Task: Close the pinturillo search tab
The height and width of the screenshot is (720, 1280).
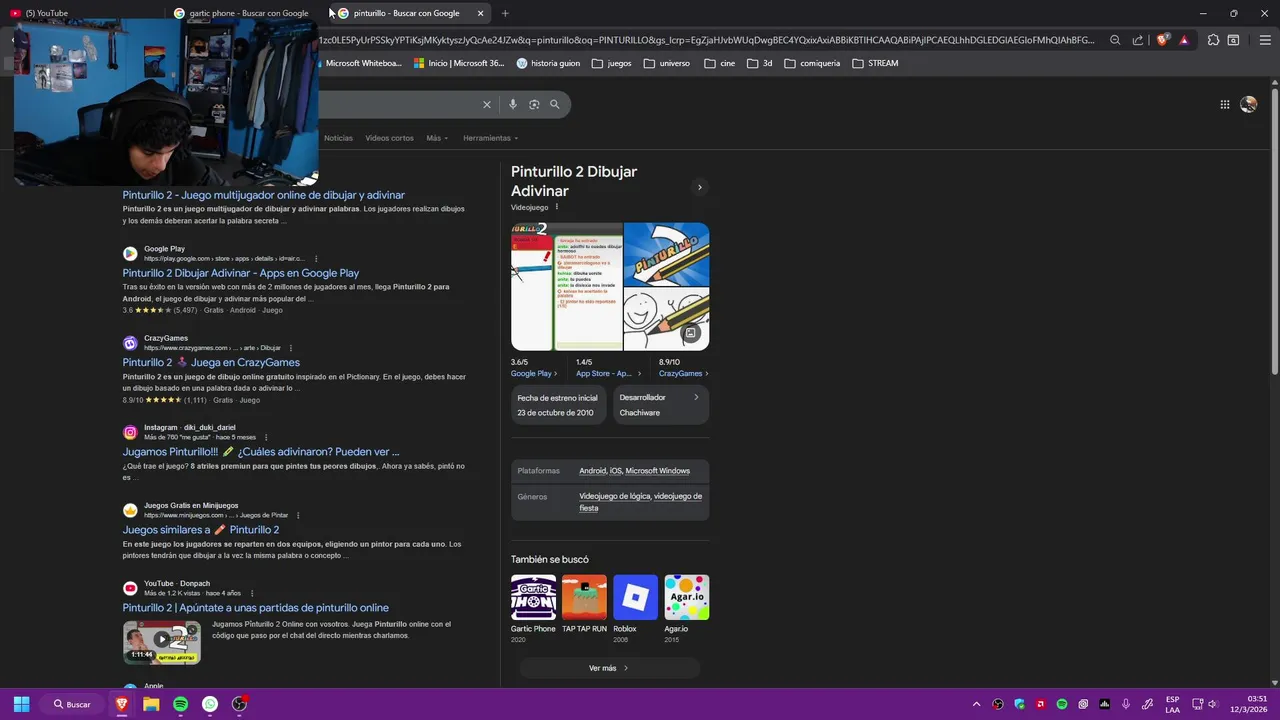Action: (x=480, y=13)
